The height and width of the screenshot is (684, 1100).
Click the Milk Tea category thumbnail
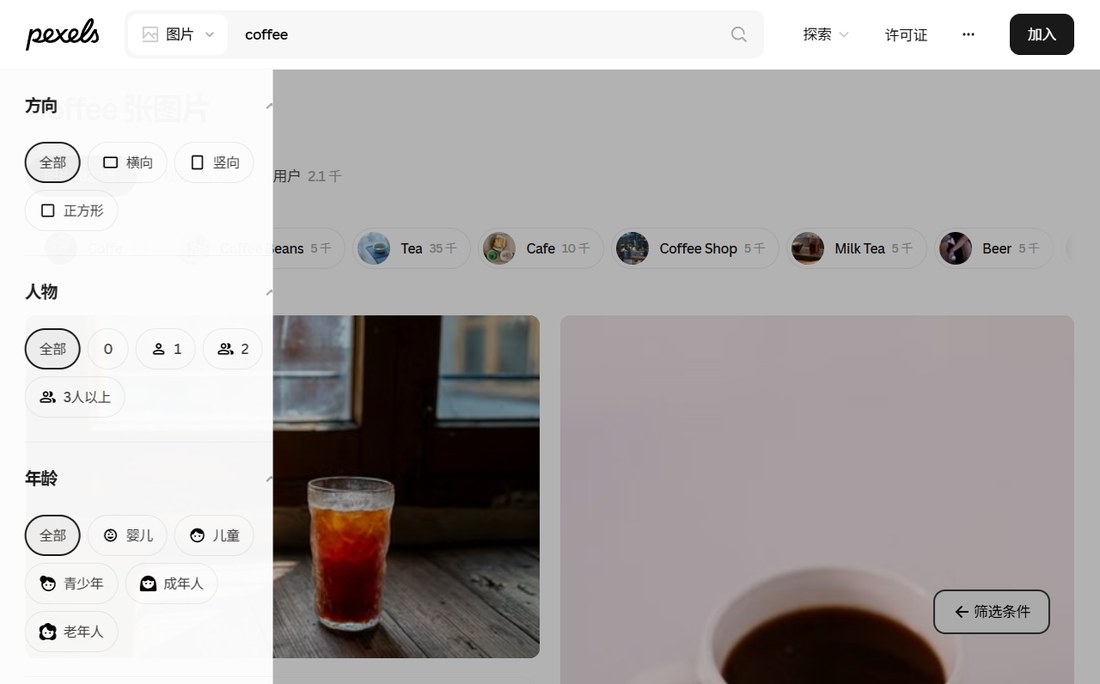click(x=807, y=248)
